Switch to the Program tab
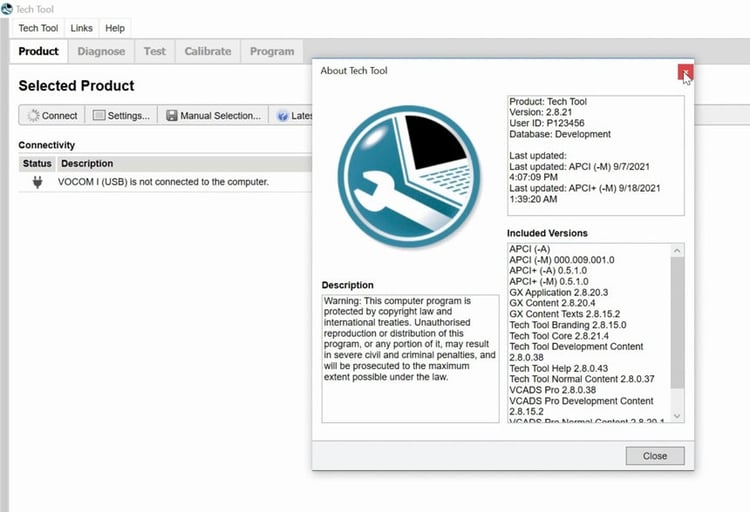This screenshot has height=512, width=750. click(x=272, y=51)
